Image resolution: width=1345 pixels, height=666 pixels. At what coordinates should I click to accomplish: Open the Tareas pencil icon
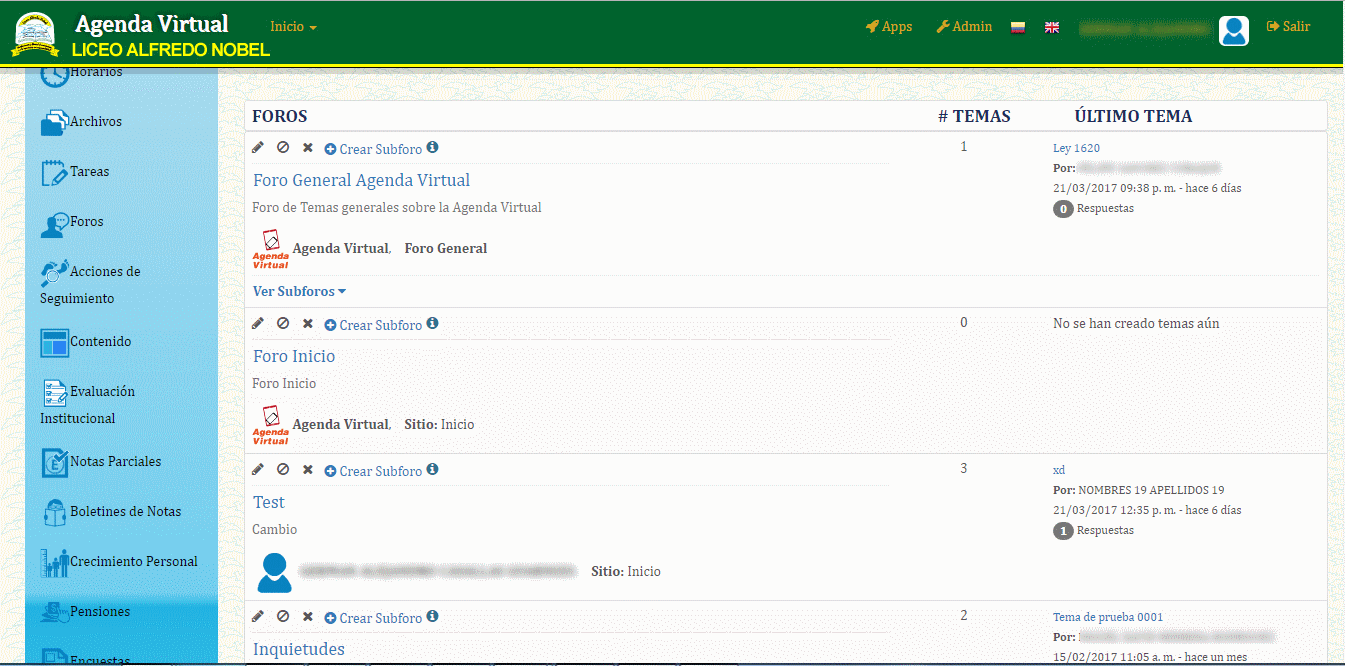54,172
